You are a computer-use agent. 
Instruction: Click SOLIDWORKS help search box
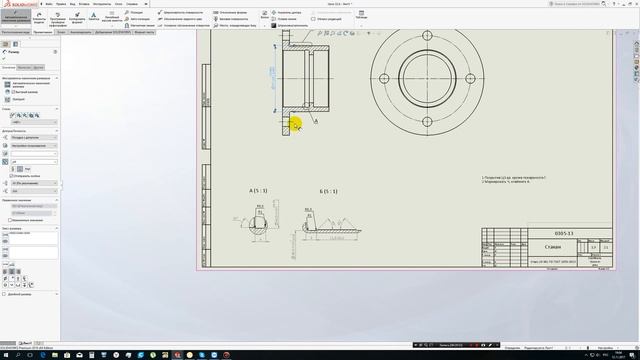pos(577,4)
